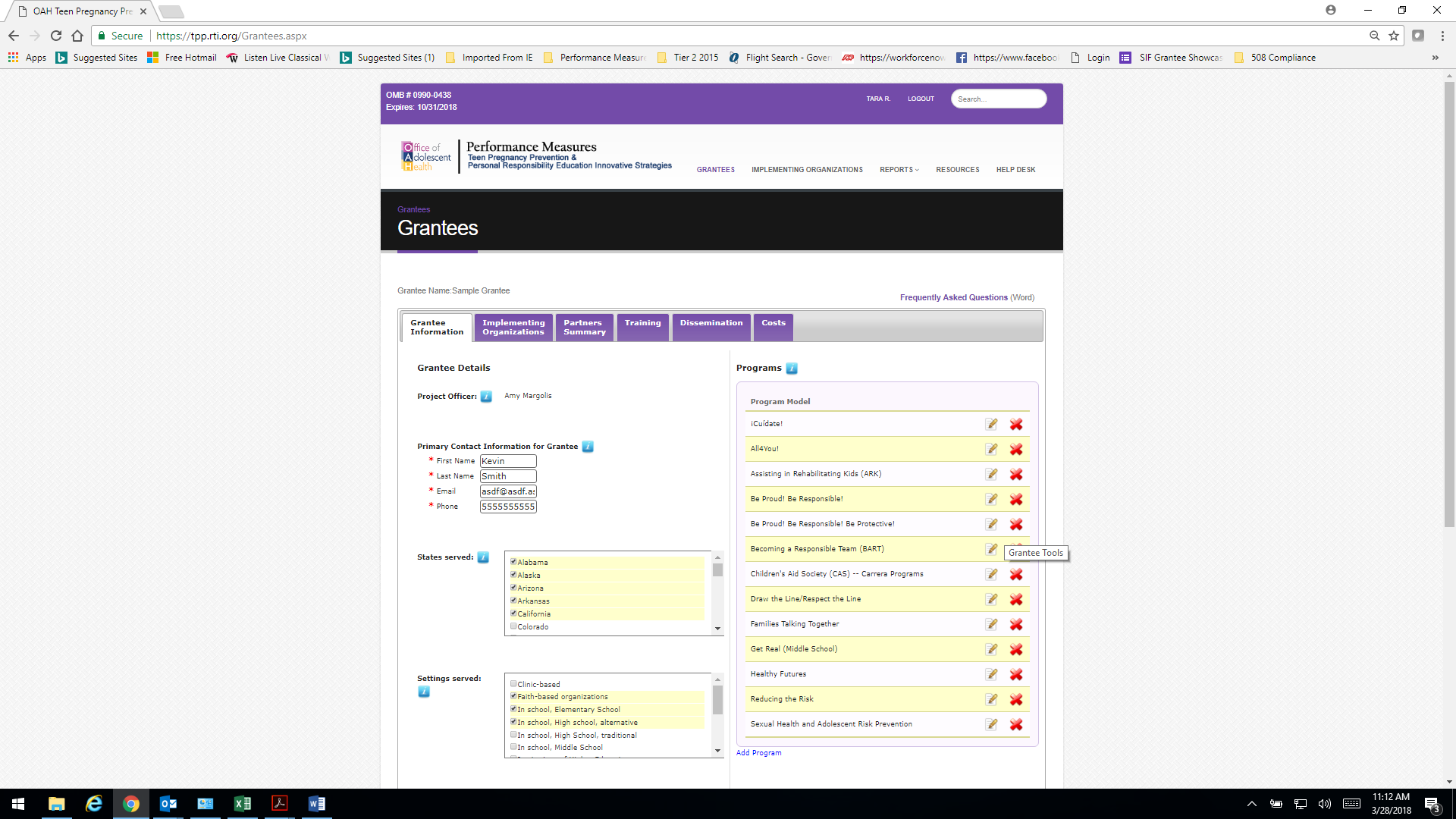The height and width of the screenshot is (819, 1456).
Task: Enable the Clinic-based setting checkbox
Action: [x=513, y=684]
